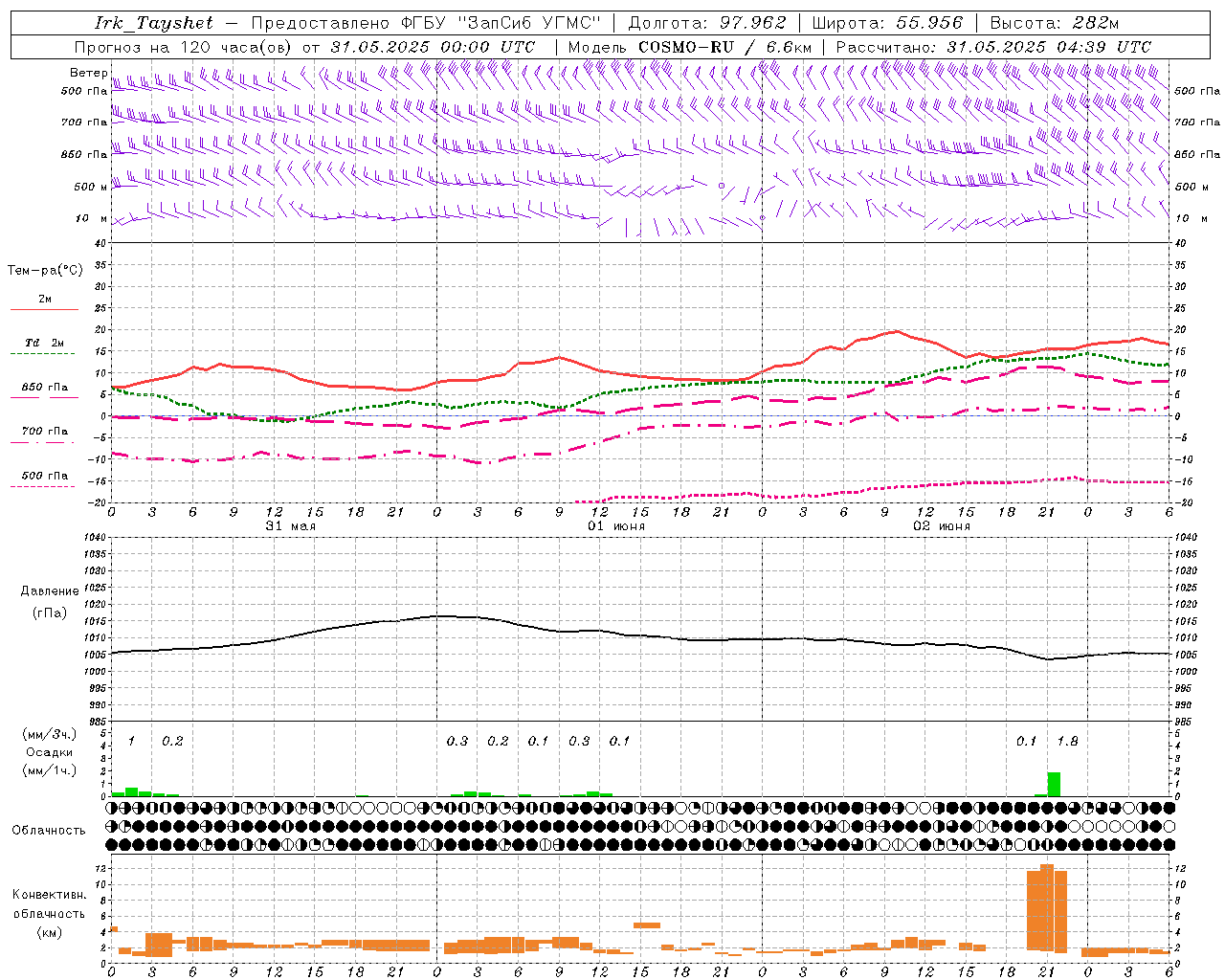The image size is (1225, 980).
Task: Click the Ветер wind panel label
Action: [88, 73]
